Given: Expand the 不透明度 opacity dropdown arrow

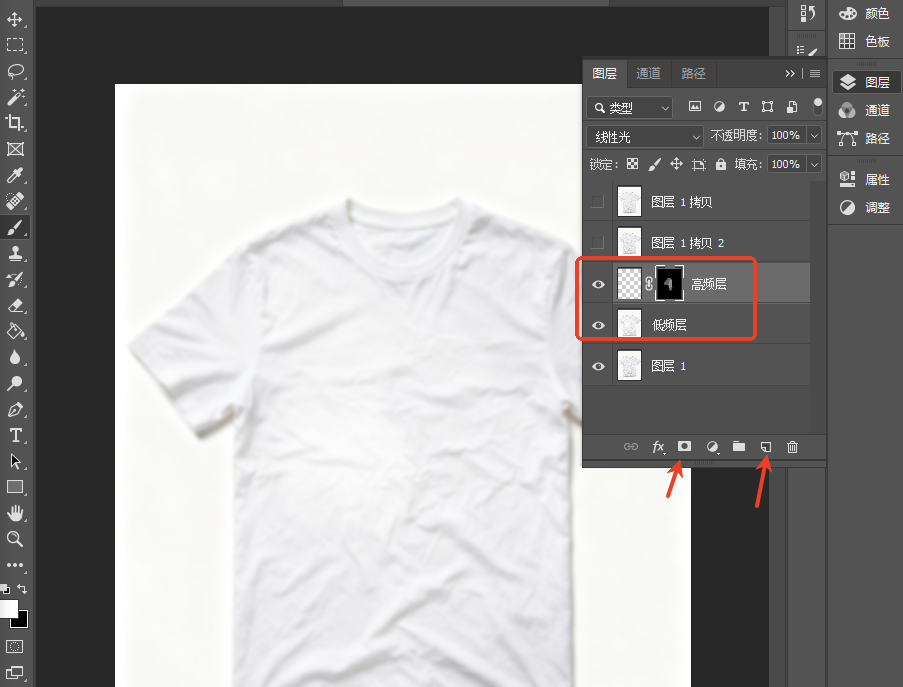Looking at the screenshot, I should (x=814, y=136).
